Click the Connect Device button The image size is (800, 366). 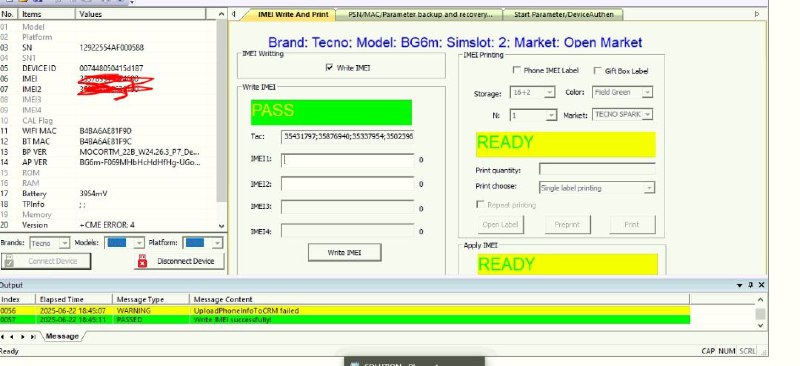46,261
